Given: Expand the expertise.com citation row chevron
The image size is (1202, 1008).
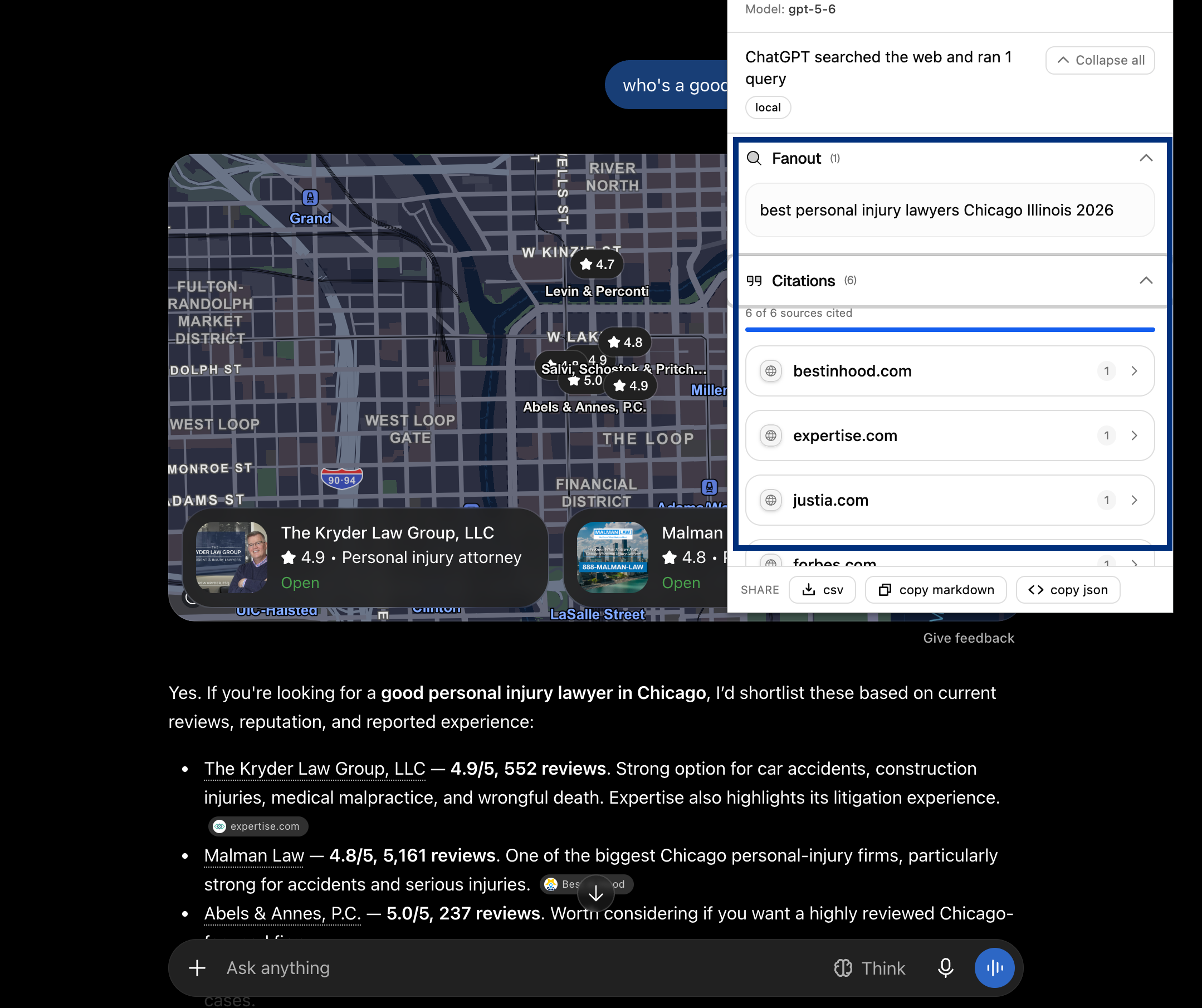Looking at the screenshot, I should tap(1135, 436).
